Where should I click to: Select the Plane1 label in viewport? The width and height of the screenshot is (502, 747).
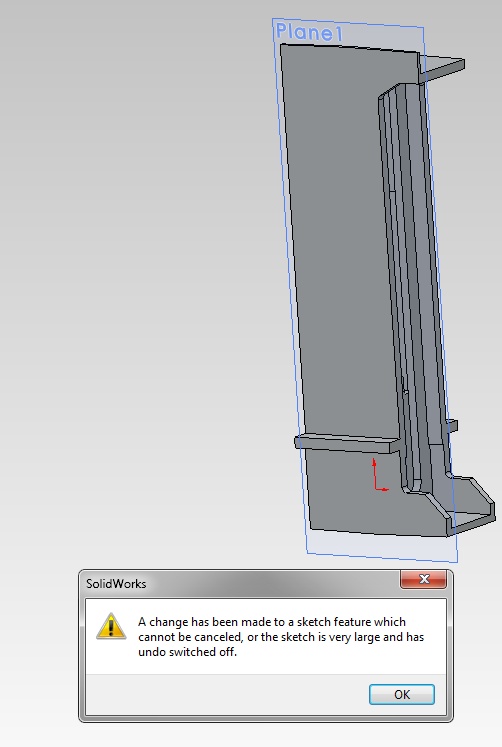309,32
